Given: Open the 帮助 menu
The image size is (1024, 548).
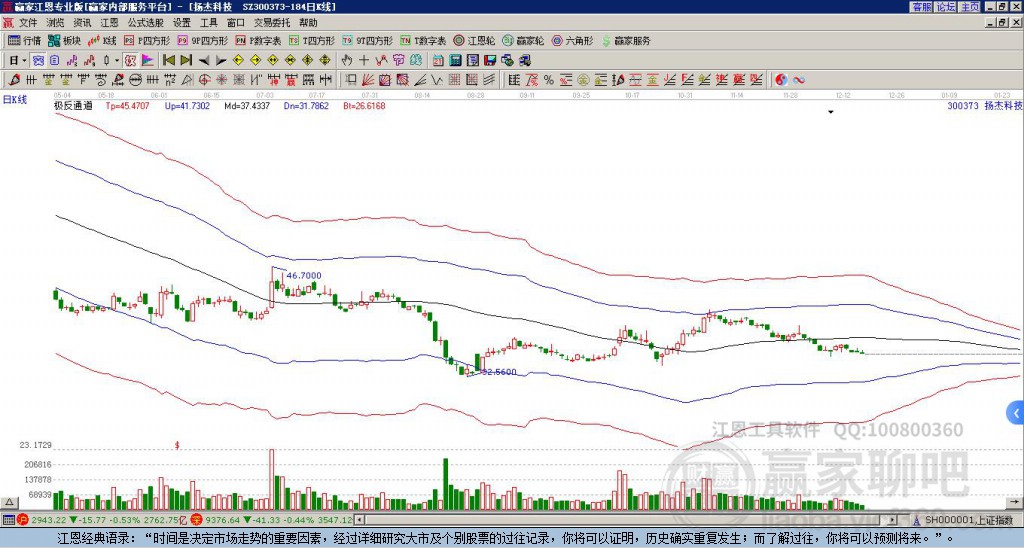Looking at the screenshot, I should (308, 23).
